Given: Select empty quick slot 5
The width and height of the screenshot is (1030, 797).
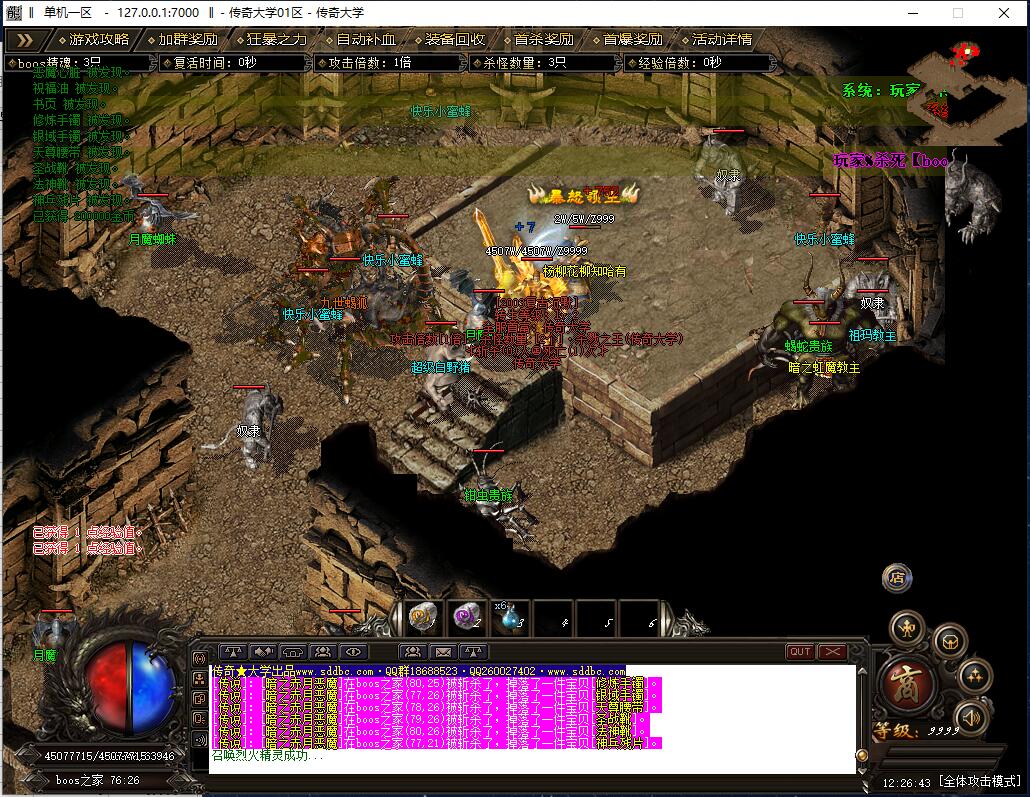Looking at the screenshot, I should (597, 618).
